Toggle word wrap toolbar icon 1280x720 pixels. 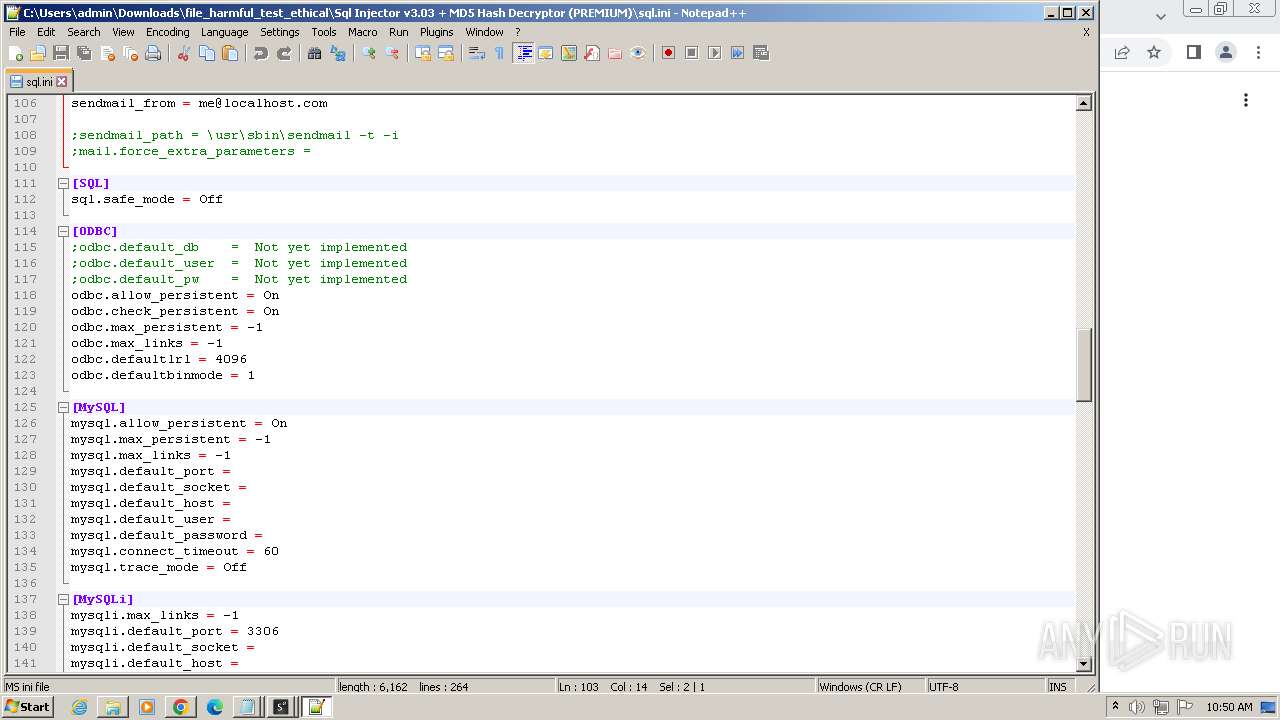(x=477, y=53)
